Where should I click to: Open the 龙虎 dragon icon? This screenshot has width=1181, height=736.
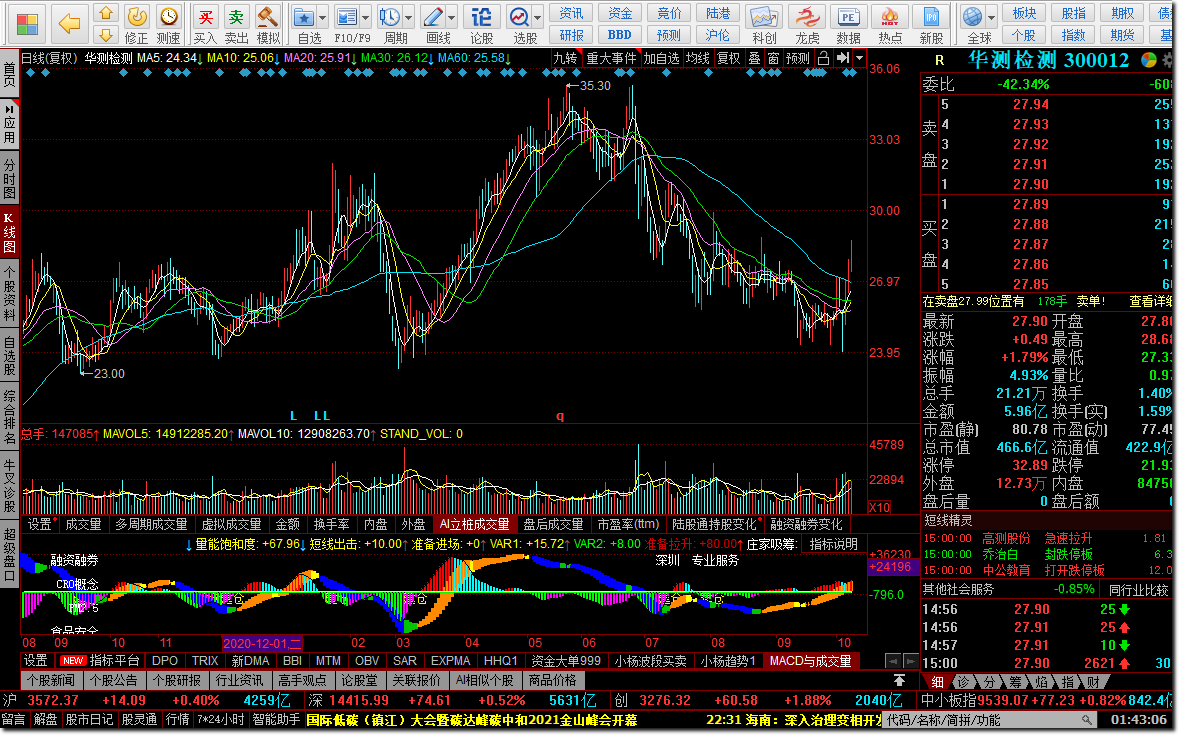point(807,17)
